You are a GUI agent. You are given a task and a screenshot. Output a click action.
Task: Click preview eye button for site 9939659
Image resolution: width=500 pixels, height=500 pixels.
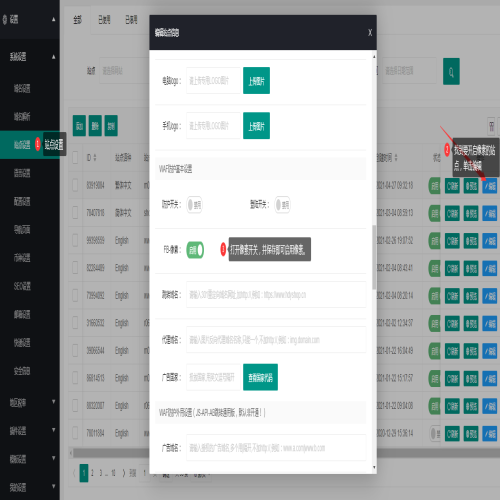[471, 241]
